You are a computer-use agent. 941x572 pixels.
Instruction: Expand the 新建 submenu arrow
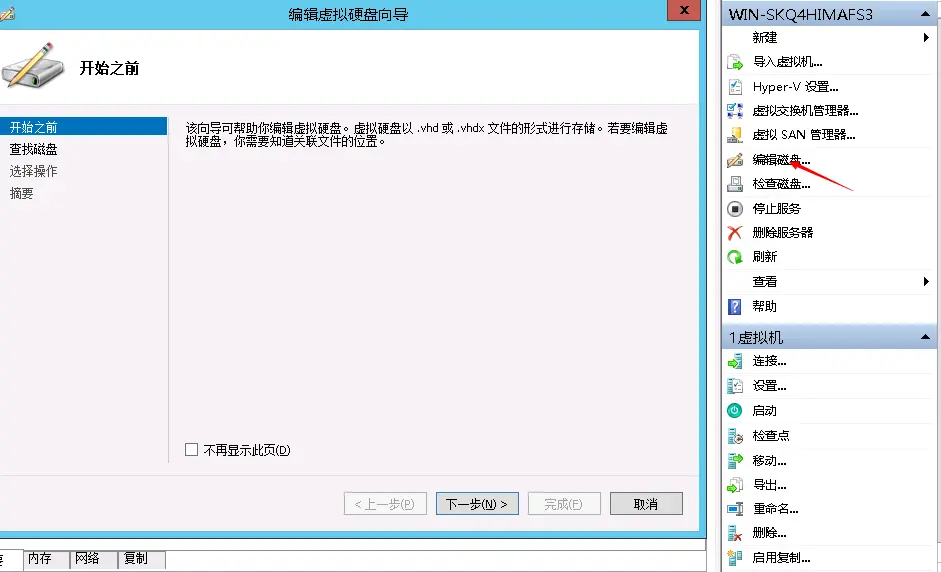pyautogui.click(x=926, y=37)
